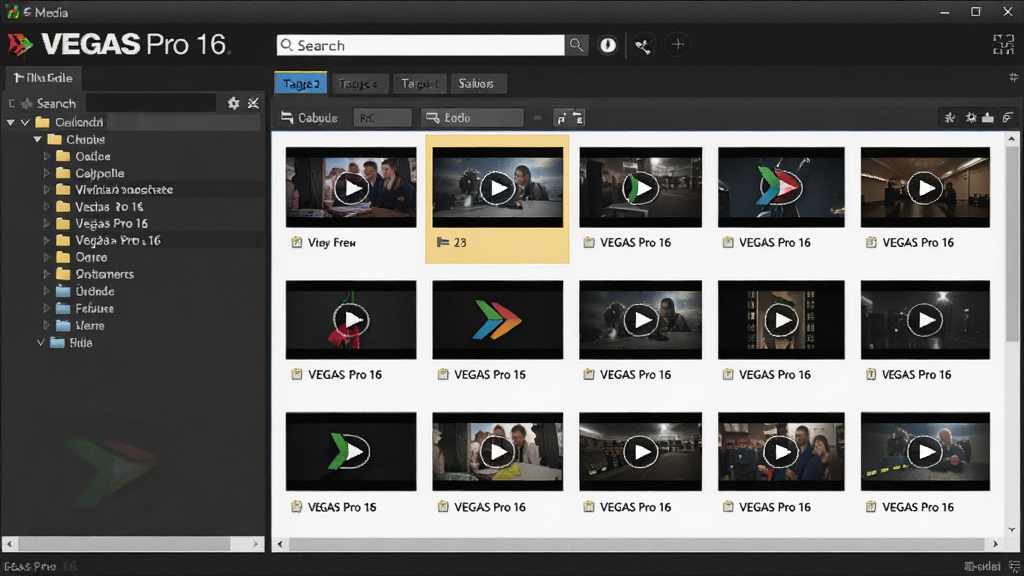Click the folder tree's scroll left arrow
The width and height of the screenshot is (1024, 576).
coord(9,543)
